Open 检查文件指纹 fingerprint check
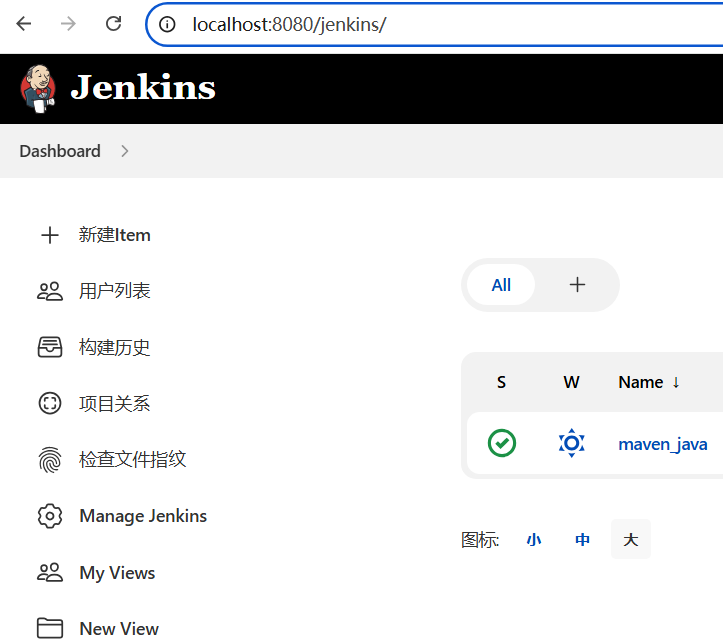This screenshot has width=723, height=641. (x=132, y=460)
